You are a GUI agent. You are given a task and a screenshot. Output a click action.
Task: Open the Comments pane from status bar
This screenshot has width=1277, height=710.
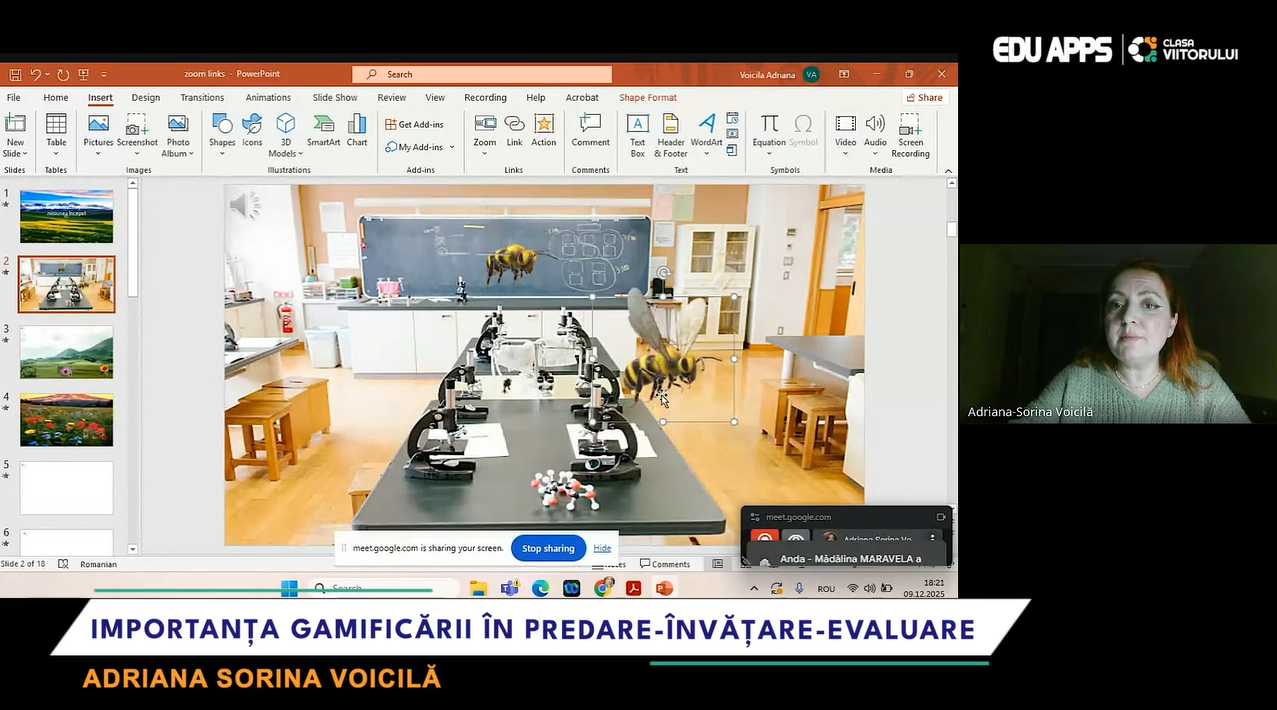tap(665, 564)
